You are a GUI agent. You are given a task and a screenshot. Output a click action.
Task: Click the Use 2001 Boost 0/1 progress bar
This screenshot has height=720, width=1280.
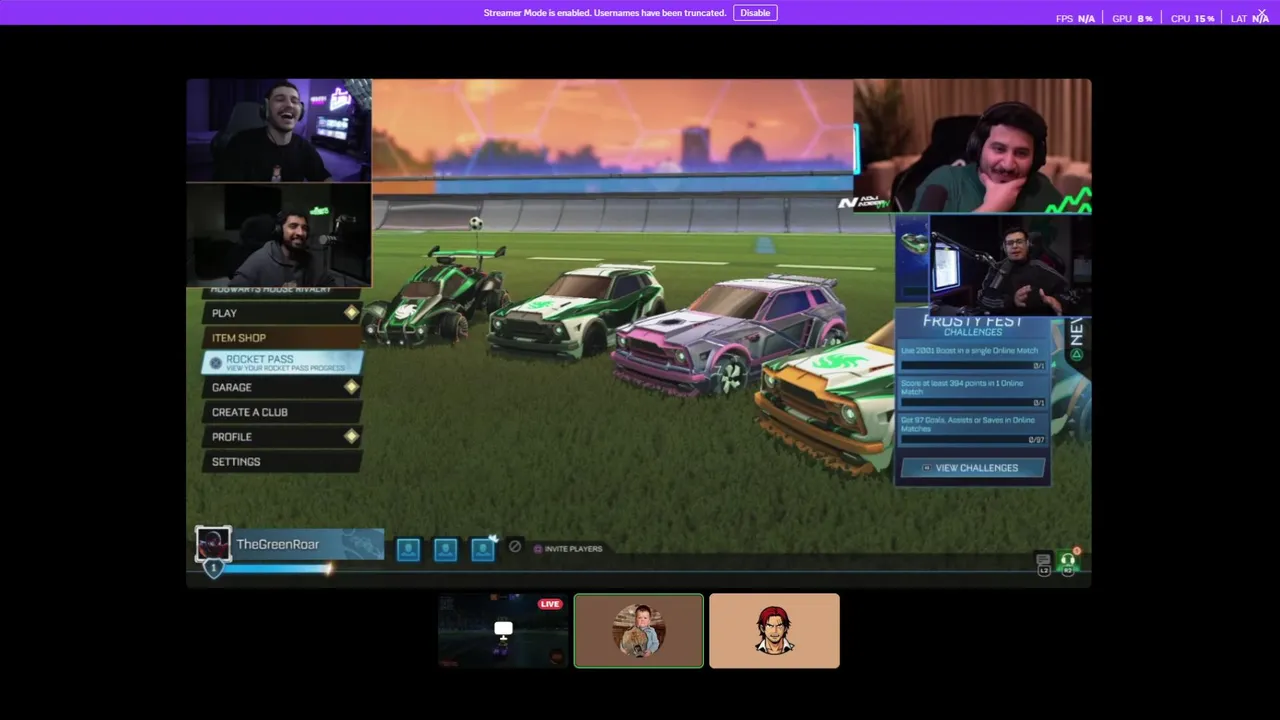click(x=973, y=366)
